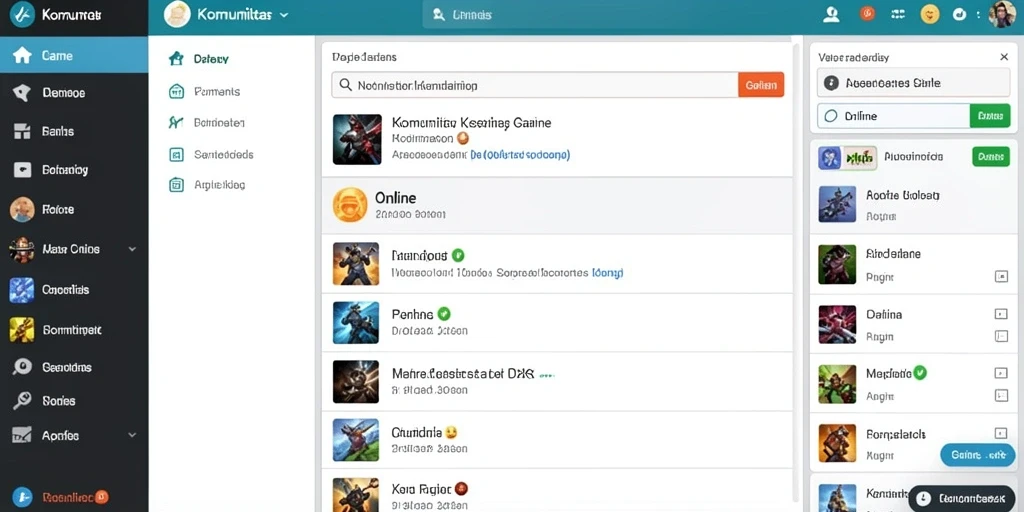Open the Demose tag icon in the dark sidebar
The height and width of the screenshot is (512, 1024).
pos(22,93)
